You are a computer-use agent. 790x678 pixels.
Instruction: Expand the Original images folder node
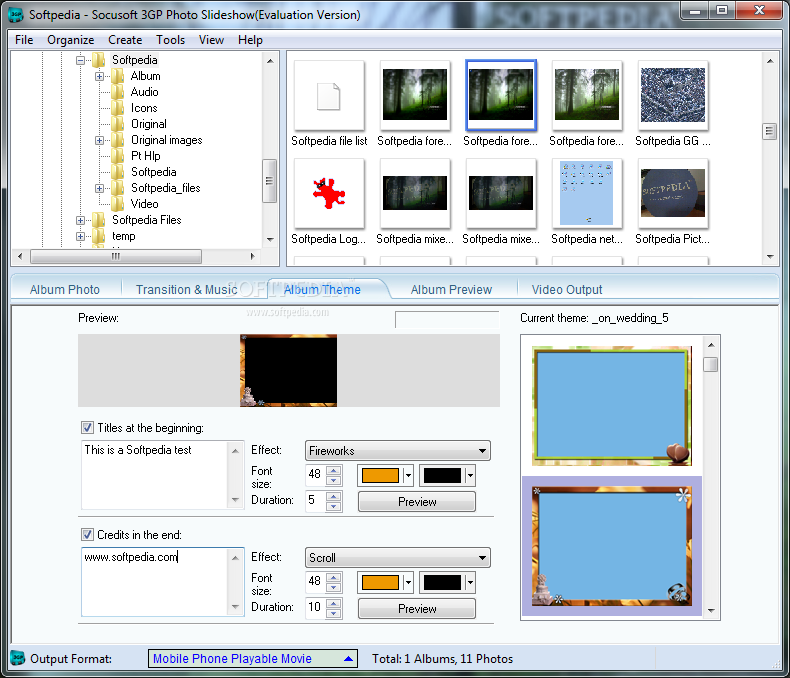(x=99, y=141)
